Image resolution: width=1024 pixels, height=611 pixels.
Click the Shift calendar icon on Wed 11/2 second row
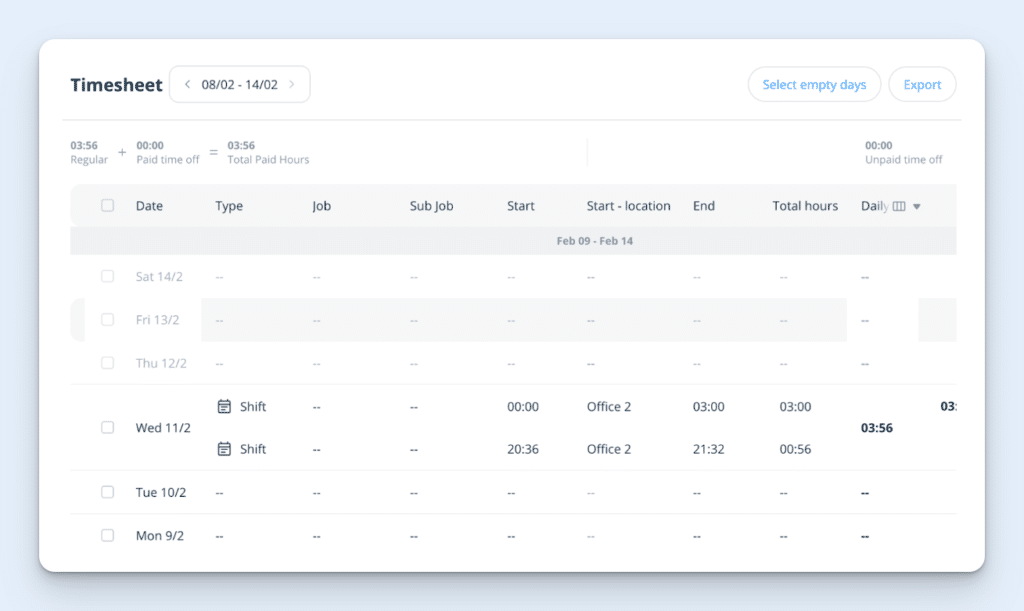tap(224, 448)
